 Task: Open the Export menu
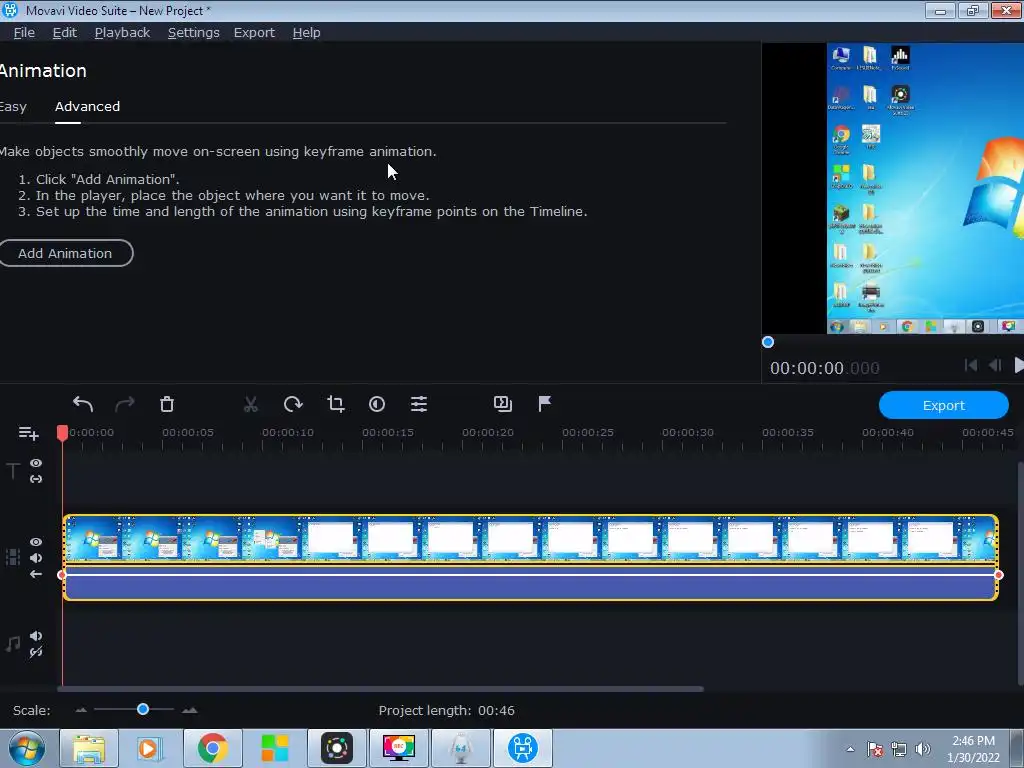(254, 33)
